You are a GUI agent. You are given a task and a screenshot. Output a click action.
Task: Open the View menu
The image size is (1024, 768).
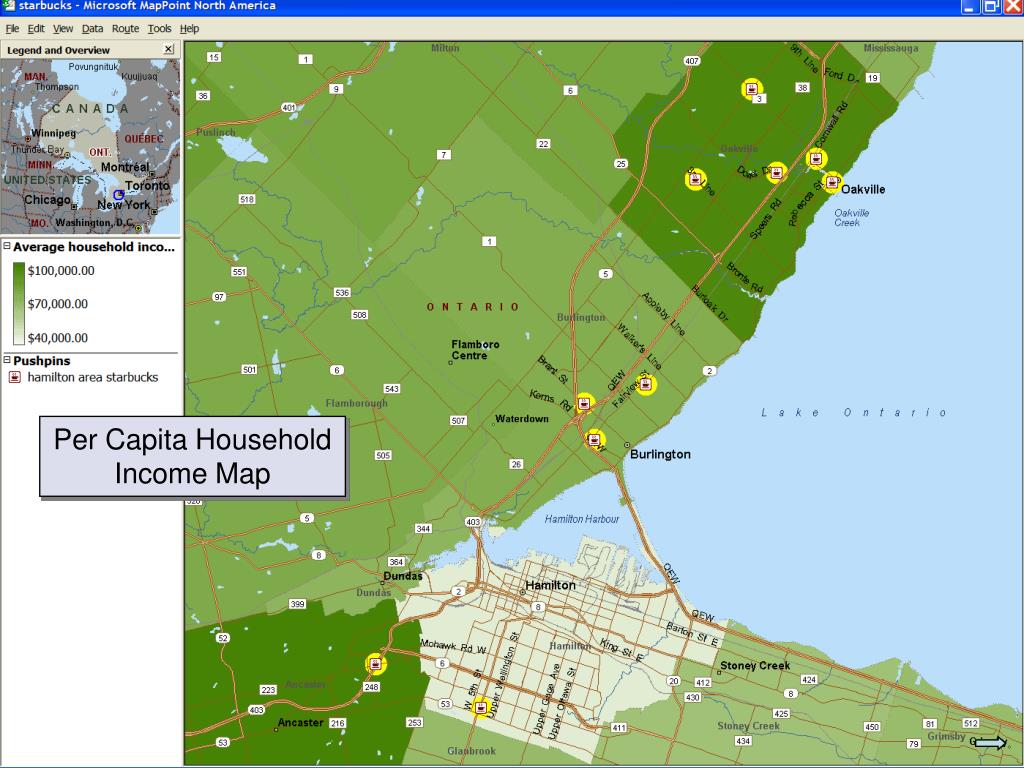(63, 29)
